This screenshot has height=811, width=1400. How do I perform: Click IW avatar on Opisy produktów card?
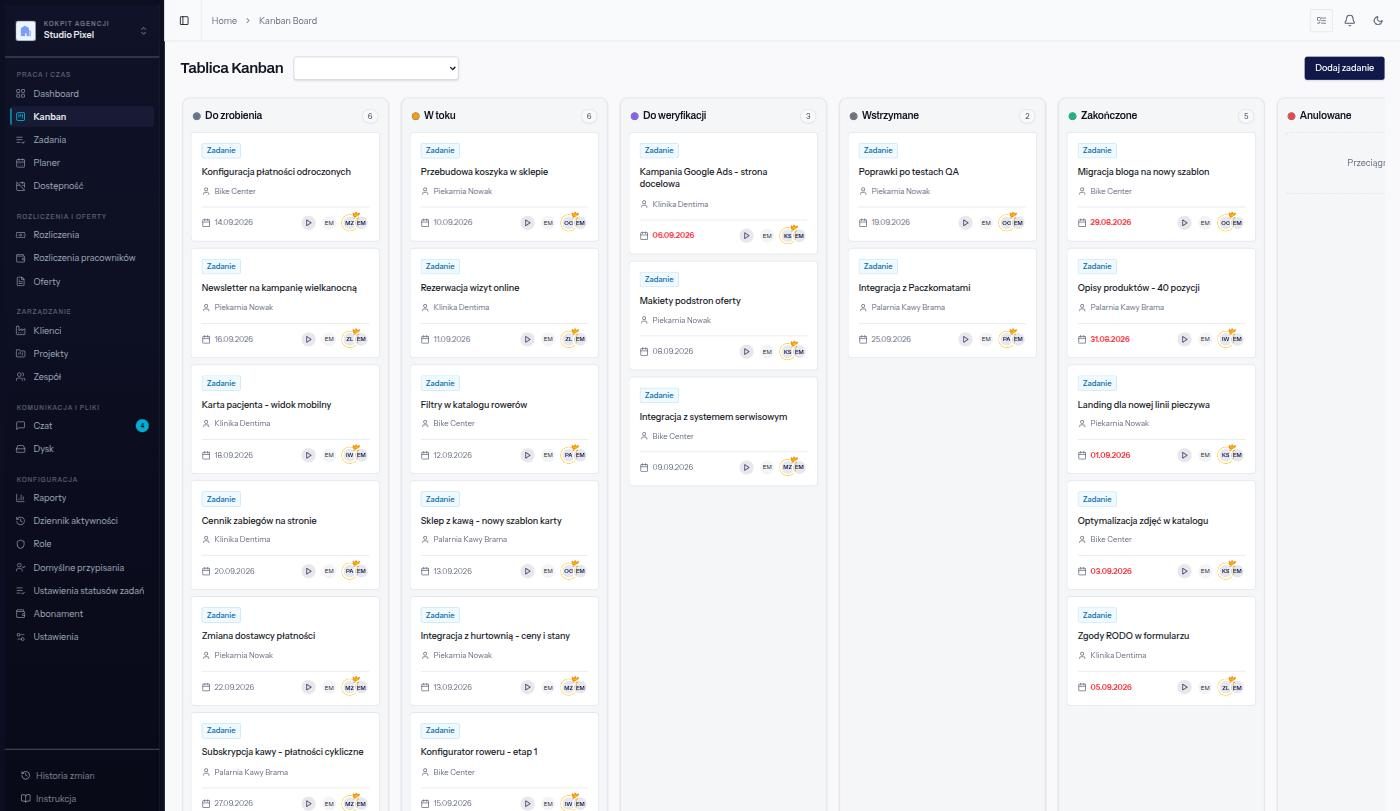tap(1225, 339)
